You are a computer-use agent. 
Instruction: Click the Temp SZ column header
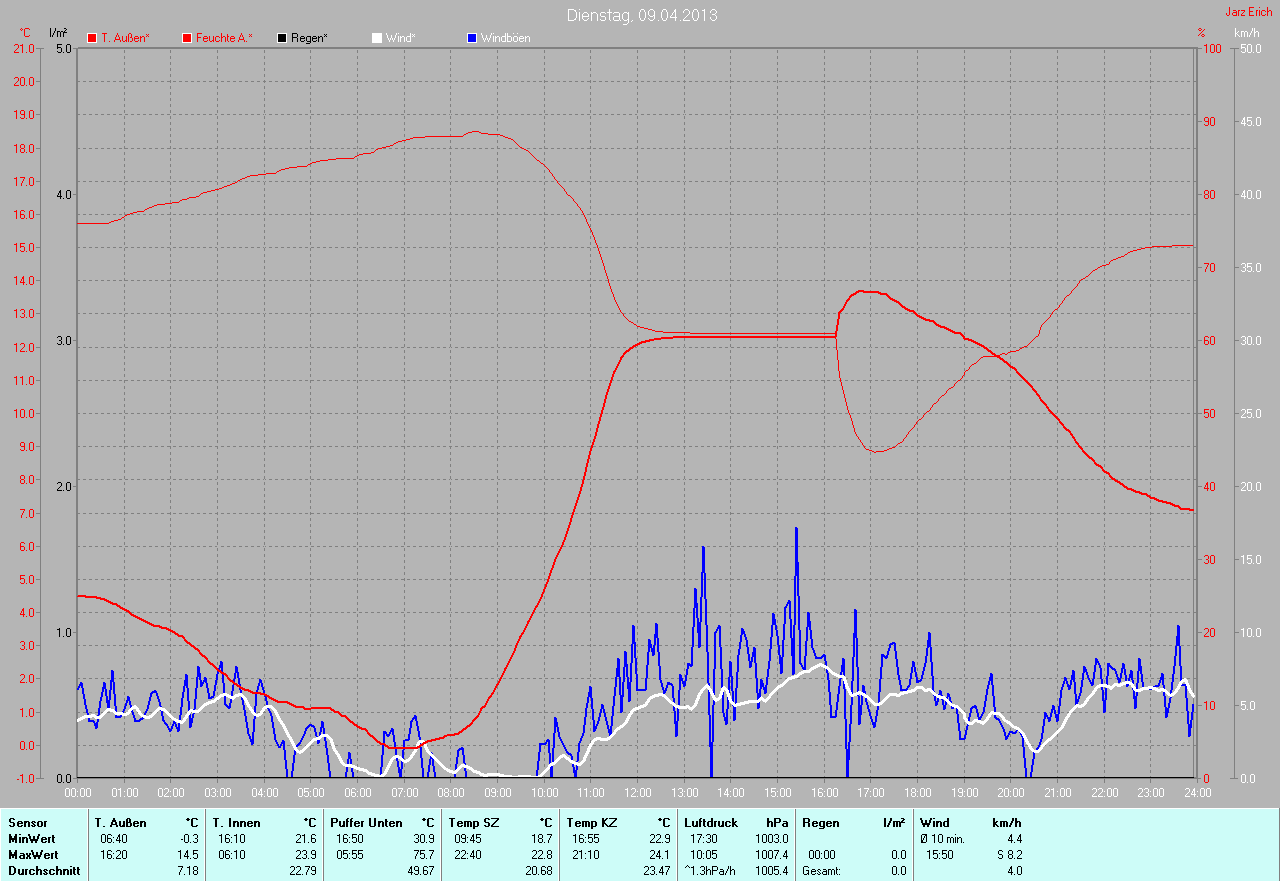point(474,823)
